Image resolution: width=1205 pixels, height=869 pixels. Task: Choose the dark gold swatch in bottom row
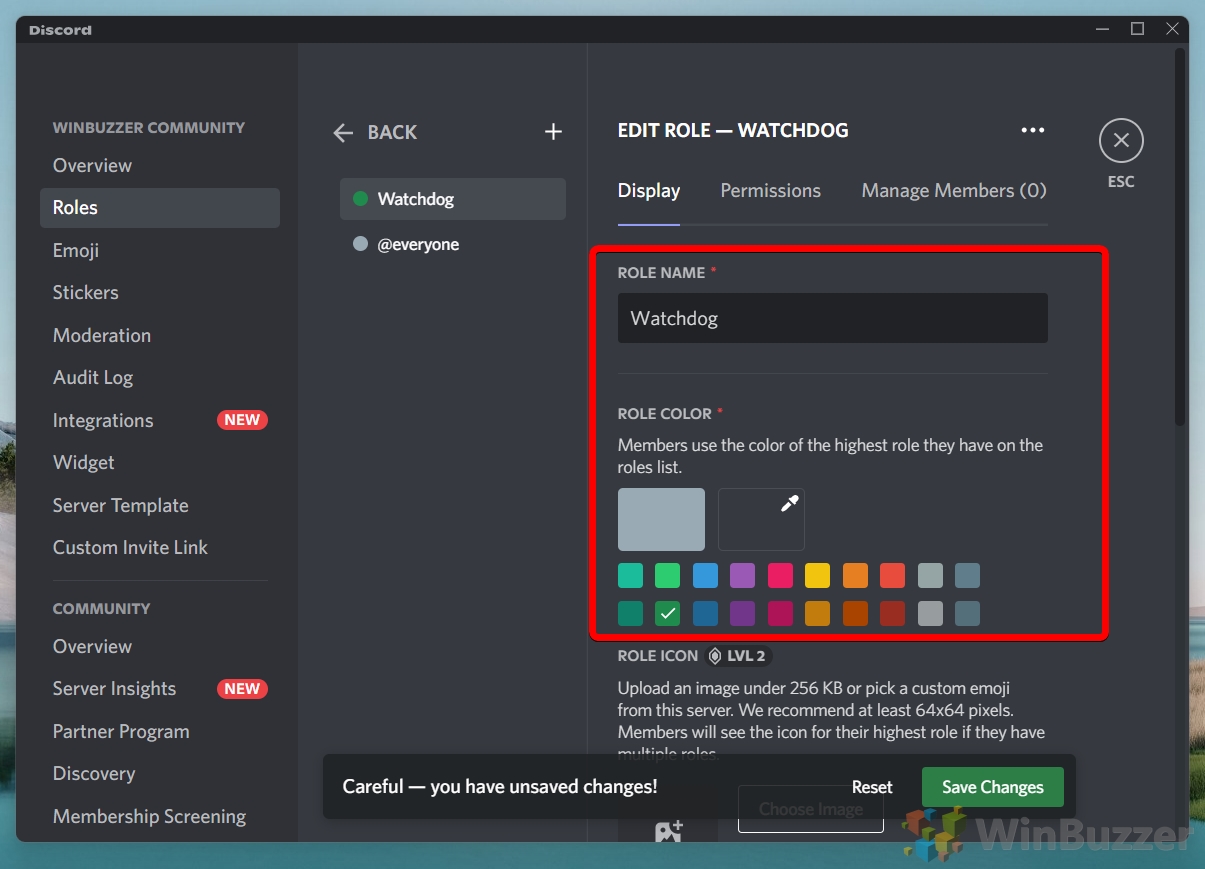point(817,613)
